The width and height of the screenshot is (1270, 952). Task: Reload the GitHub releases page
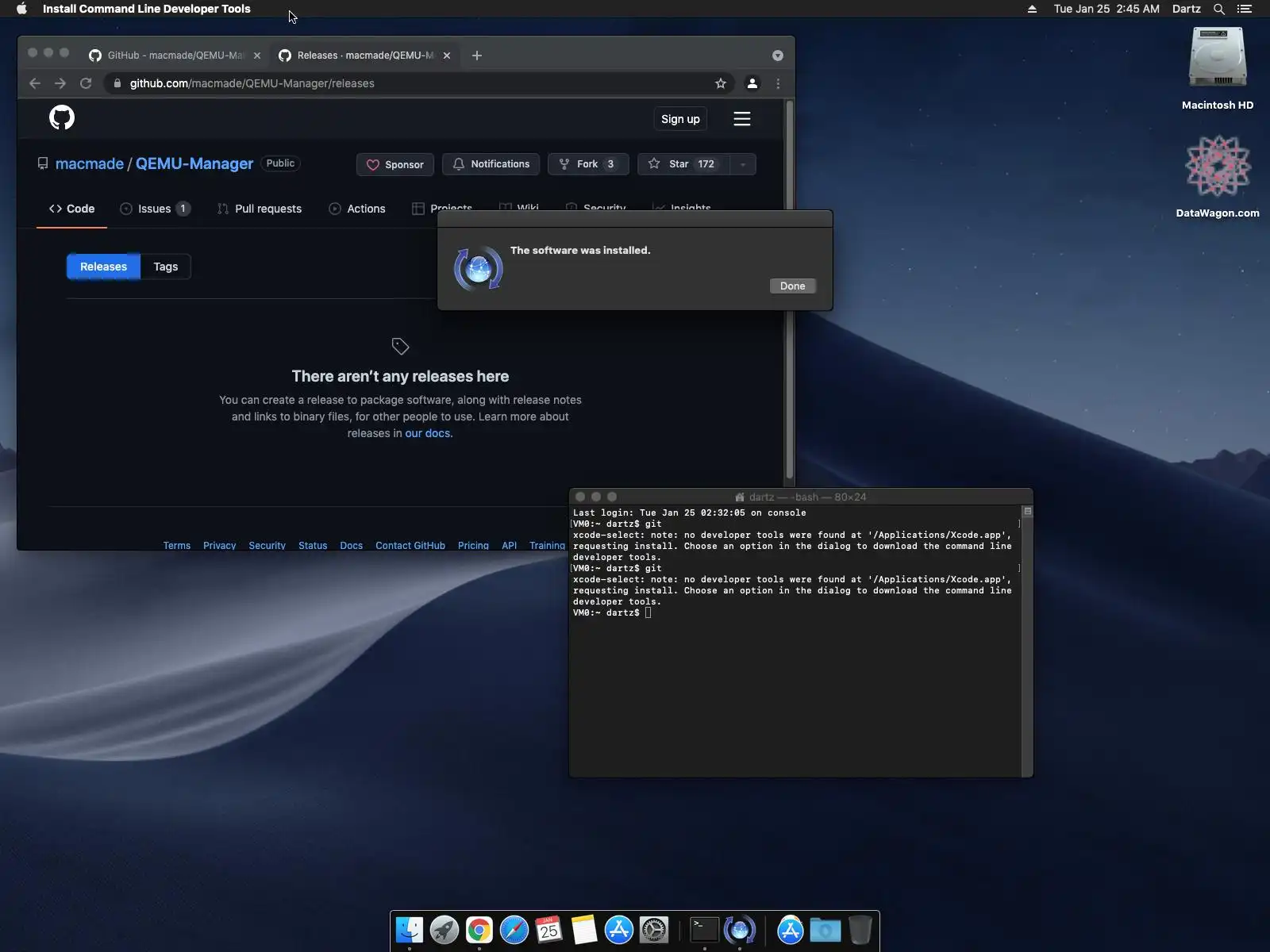tap(86, 83)
